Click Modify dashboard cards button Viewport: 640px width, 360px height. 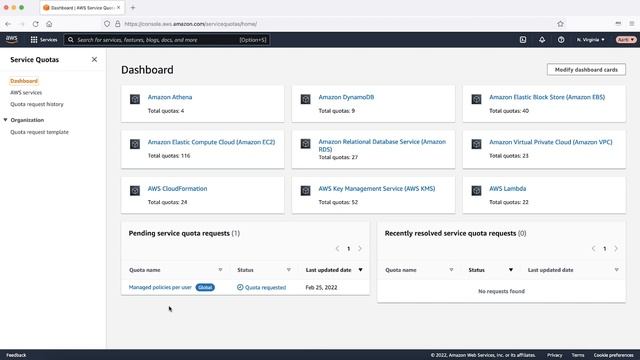coord(586,69)
